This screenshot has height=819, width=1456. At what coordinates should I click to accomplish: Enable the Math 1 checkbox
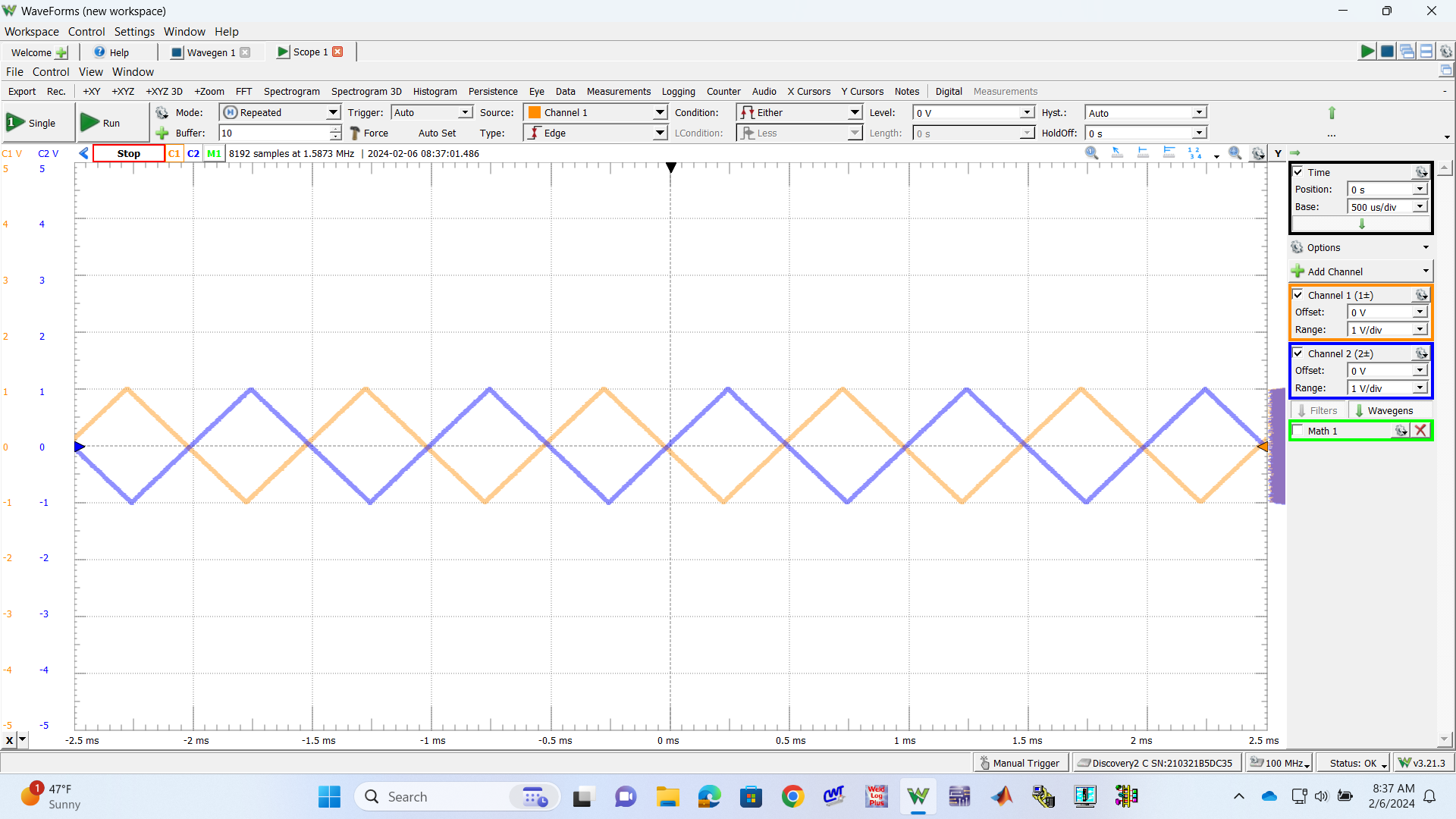1298,431
